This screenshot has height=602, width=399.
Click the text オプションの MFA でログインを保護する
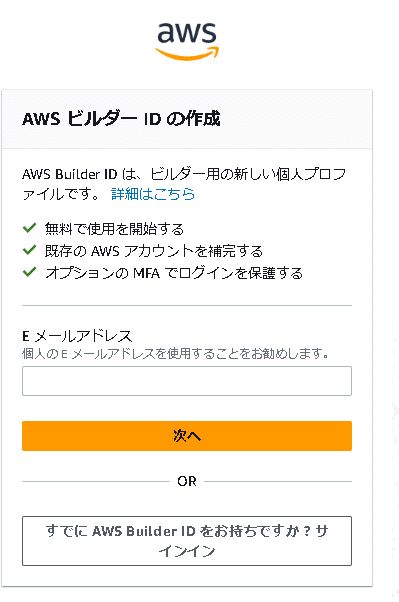(174, 273)
